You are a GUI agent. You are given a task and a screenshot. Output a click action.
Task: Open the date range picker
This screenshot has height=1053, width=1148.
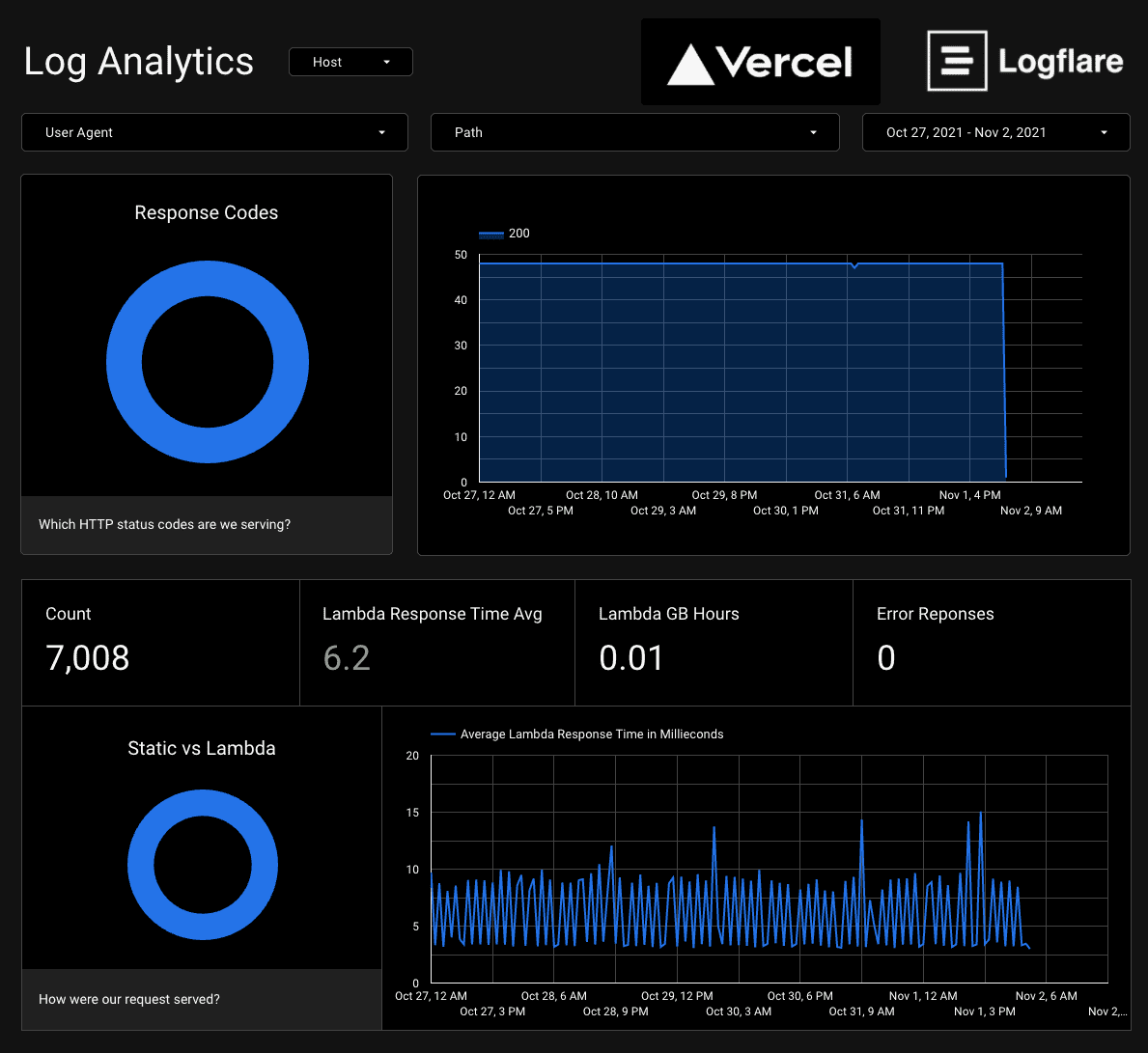[995, 132]
